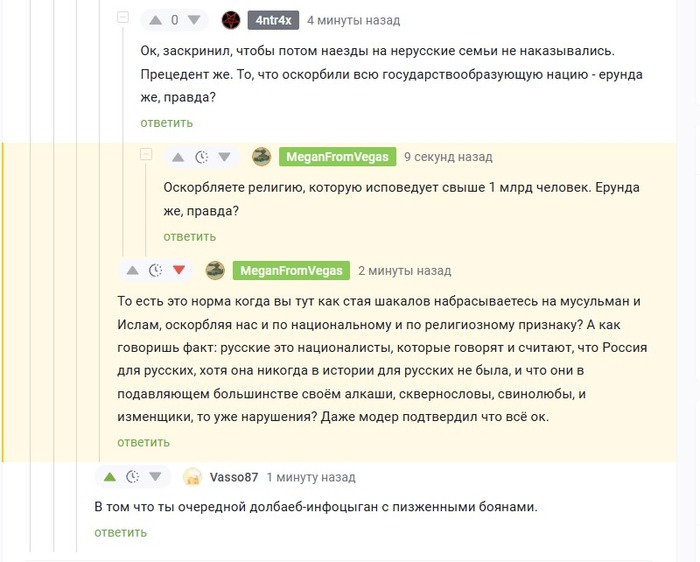Click the green upvote arrow on Vasso87 comment
The image size is (700, 562).
[110, 477]
